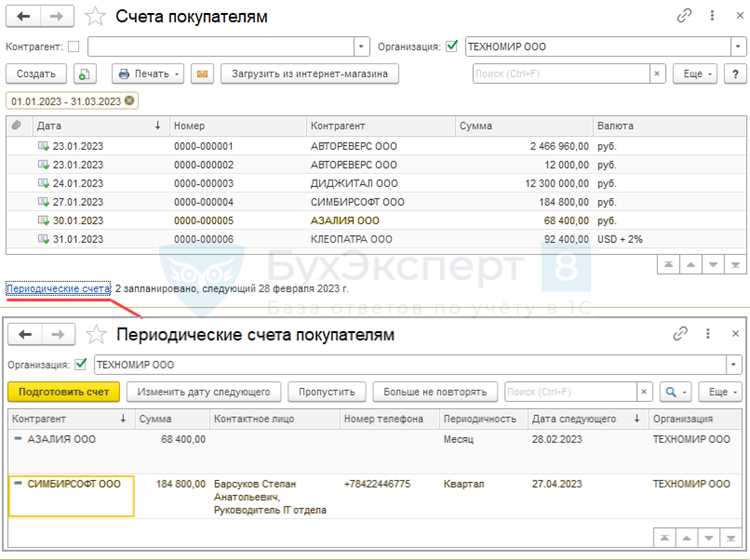Click the empty Контрагент input field
The width and height of the screenshot is (750, 560).
(x=221, y=46)
